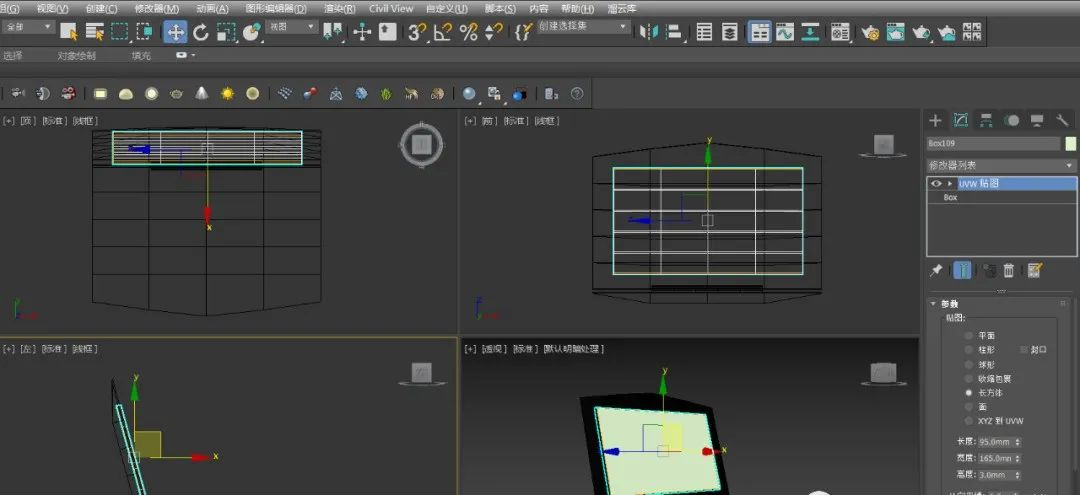Viewport: 1080px width, 495px height.
Task: Select the 收缩包裹 mapping radio button
Action: pyautogui.click(x=968, y=379)
